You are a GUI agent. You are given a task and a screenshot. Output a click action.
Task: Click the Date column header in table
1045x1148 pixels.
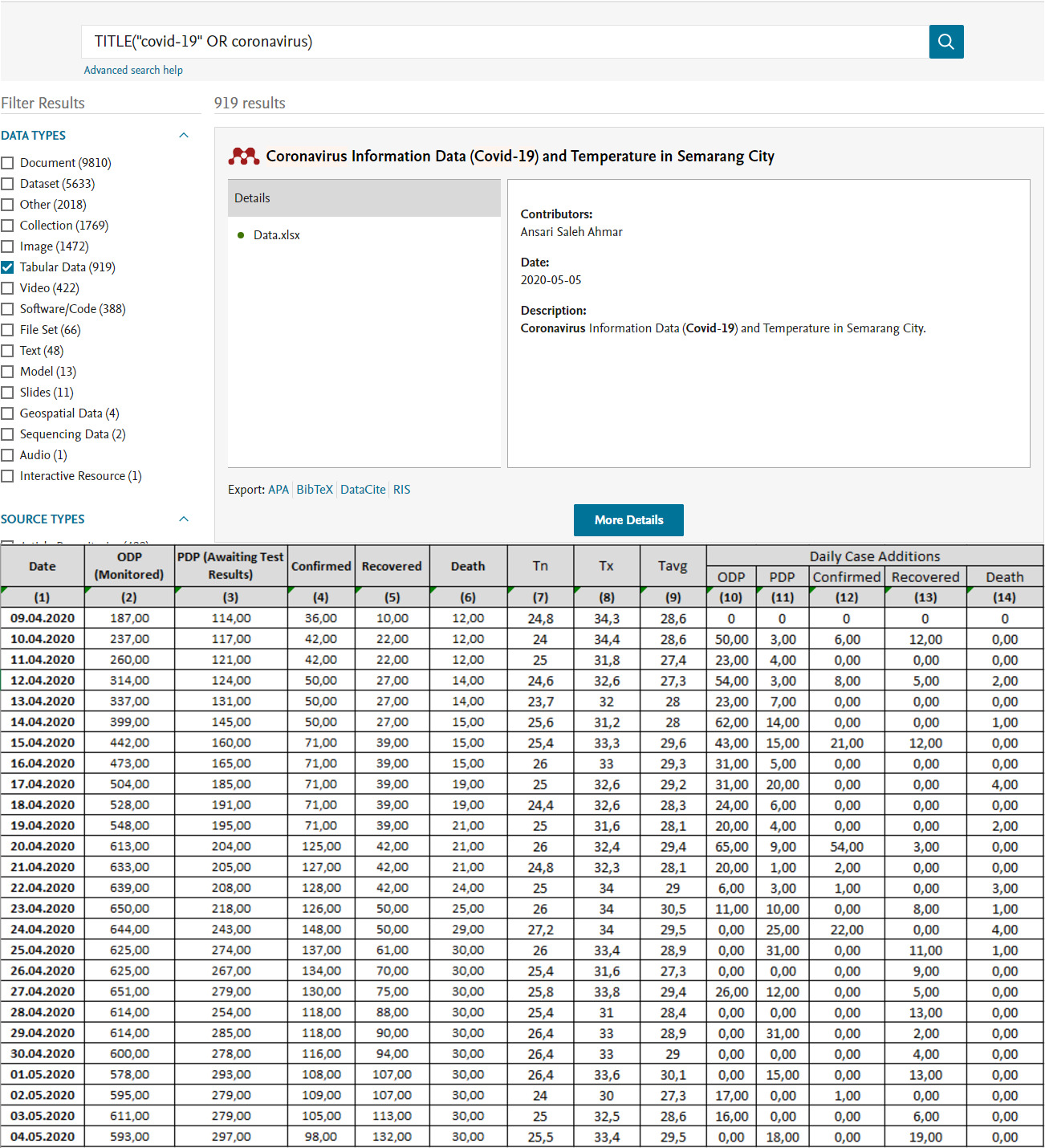tap(43, 566)
